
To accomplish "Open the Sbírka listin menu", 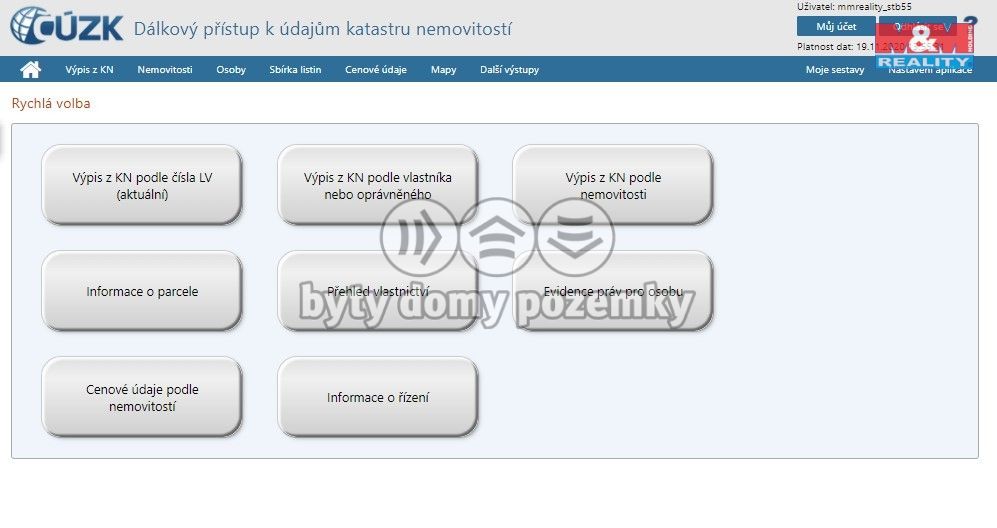I will coord(295,69).
